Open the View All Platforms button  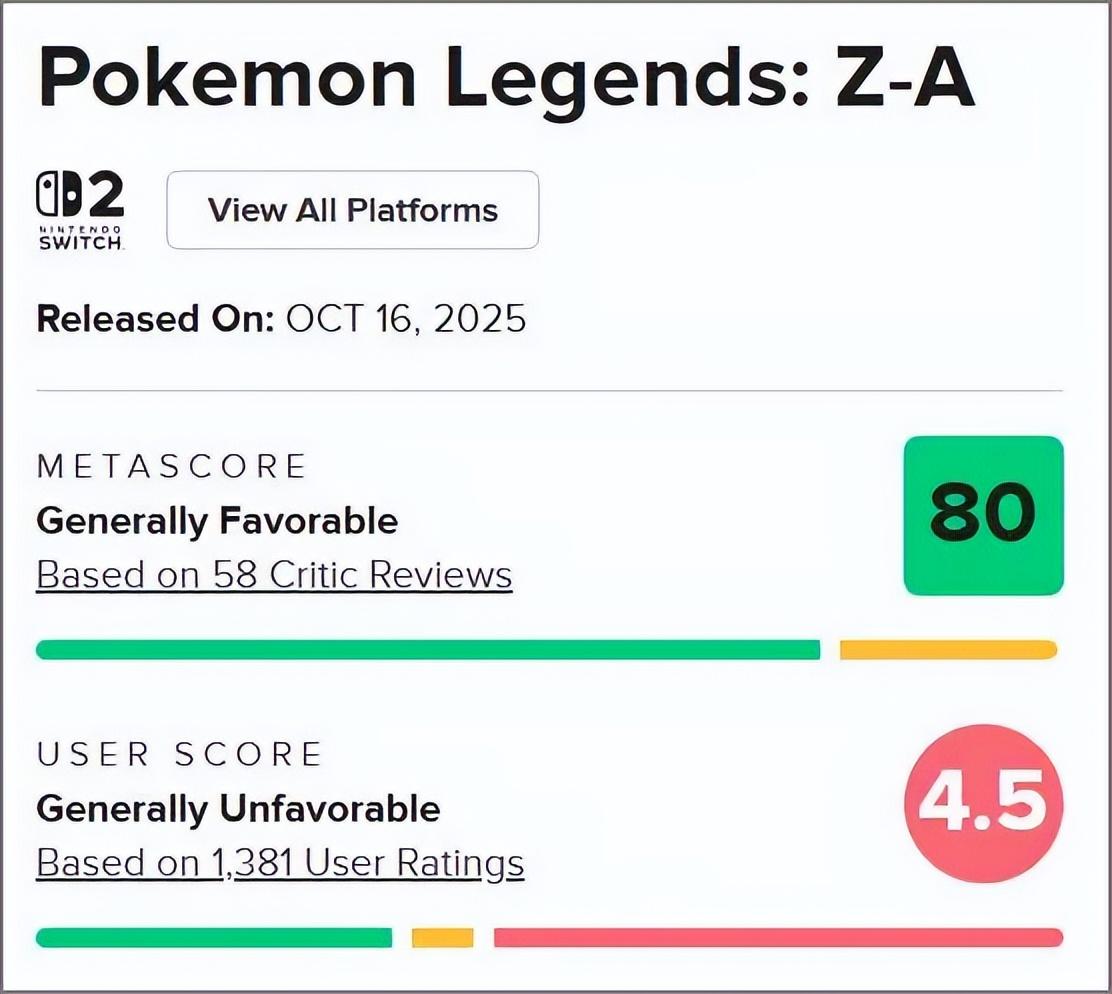[x=352, y=210]
